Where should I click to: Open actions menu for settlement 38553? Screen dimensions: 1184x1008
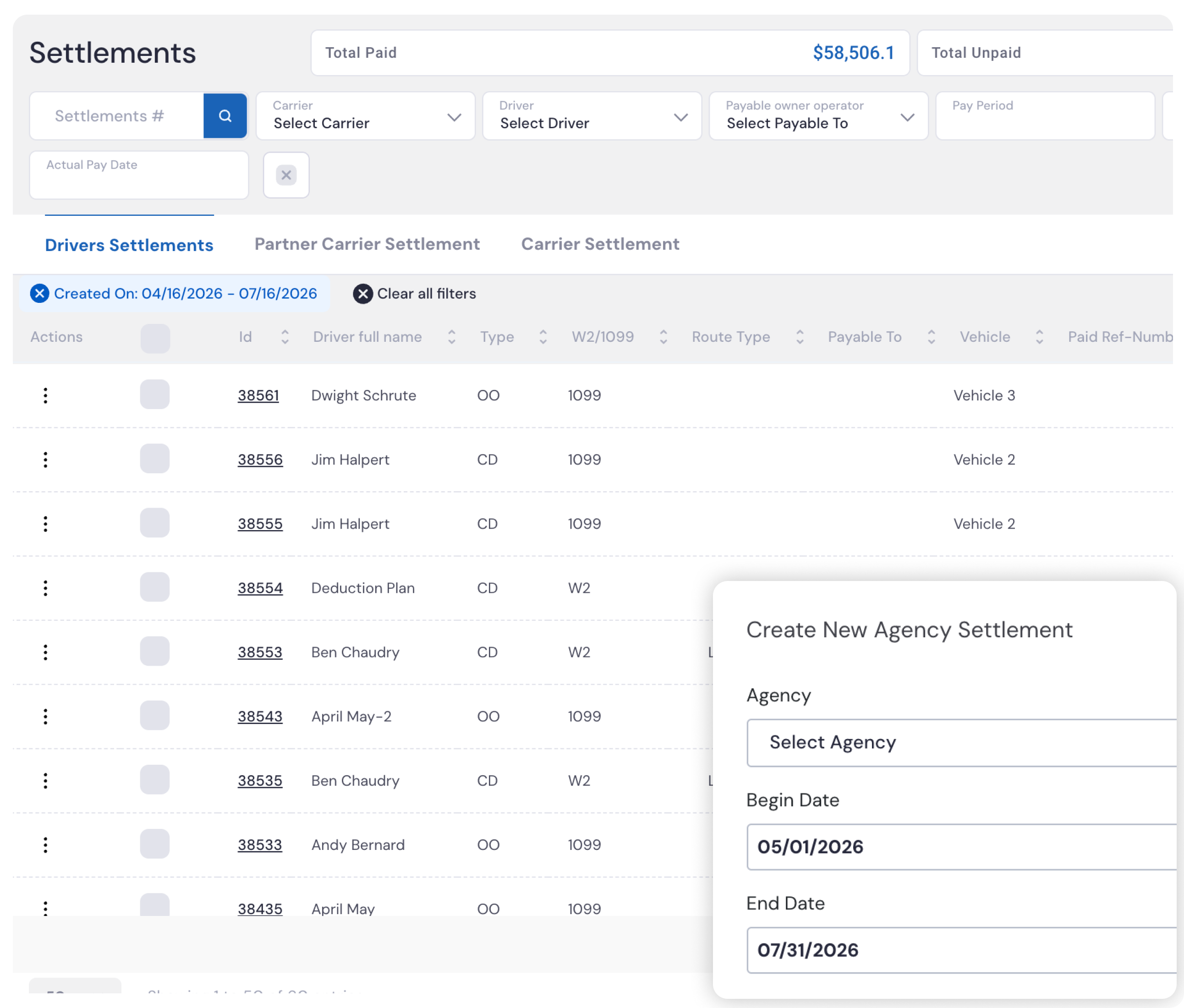[46, 652]
